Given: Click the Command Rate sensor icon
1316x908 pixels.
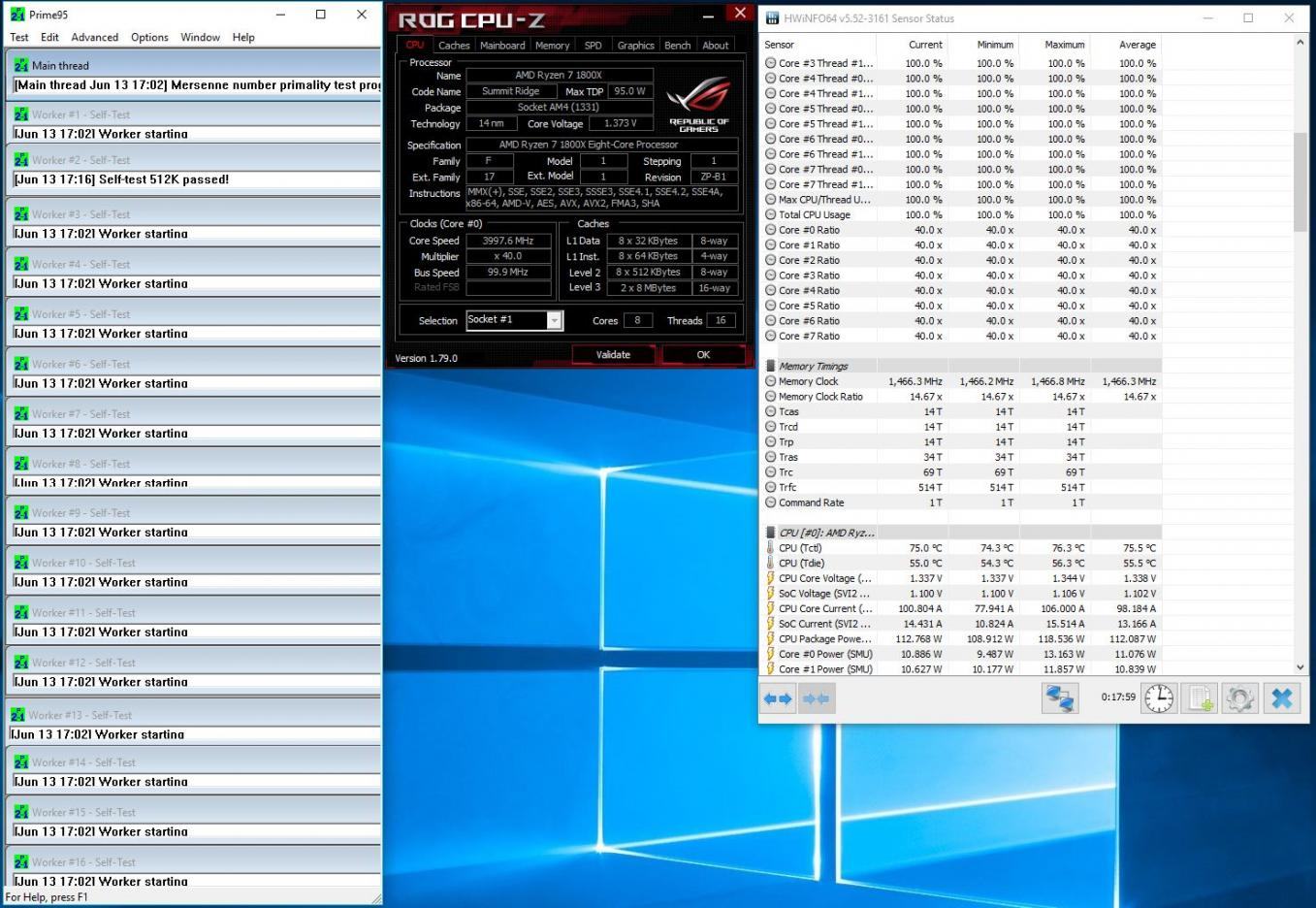Looking at the screenshot, I should pos(770,503).
